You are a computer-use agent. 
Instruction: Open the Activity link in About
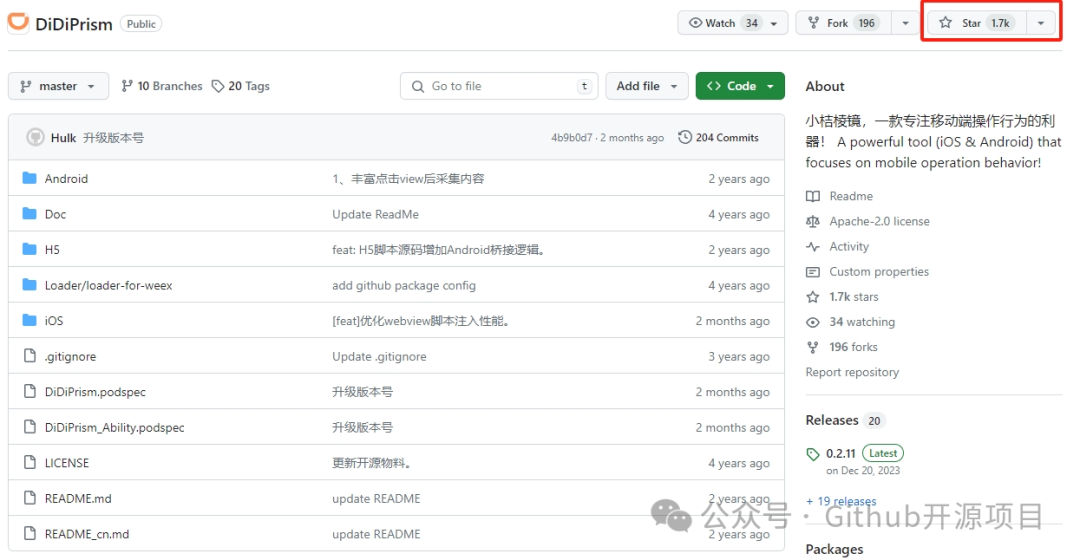(849, 247)
